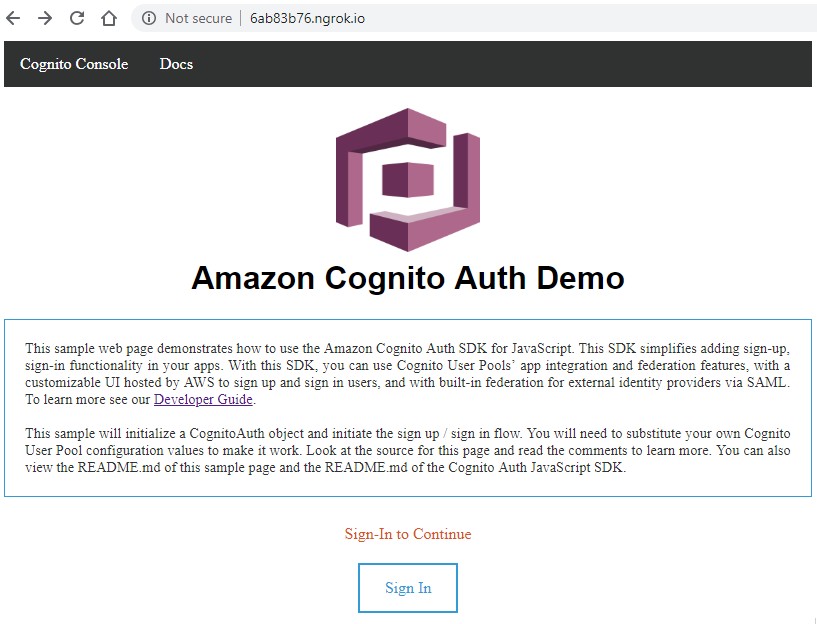
Task: Click the Sign-In to Continue text
Action: click(x=407, y=534)
